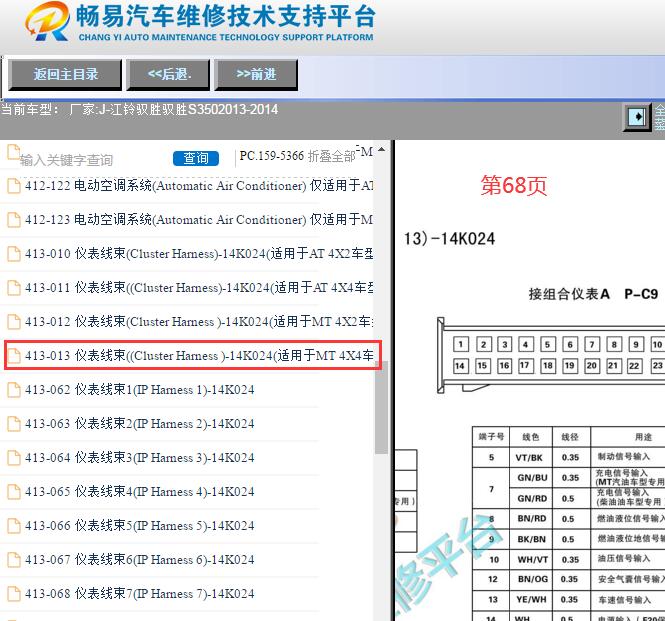Click the document icon beside 413-065
The image size is (665, 621).
tap(14, 491)
